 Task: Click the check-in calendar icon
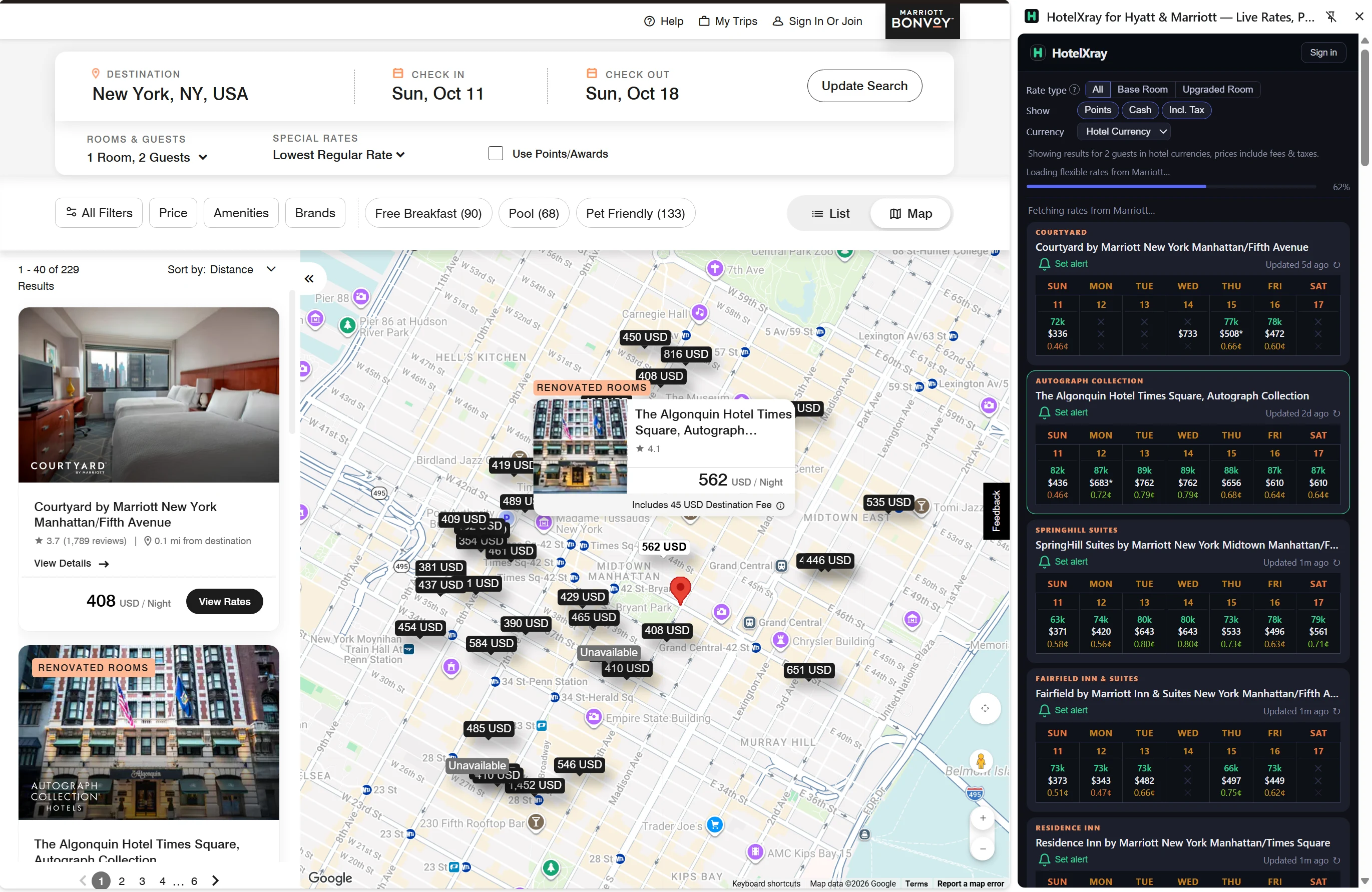point(398,73)
